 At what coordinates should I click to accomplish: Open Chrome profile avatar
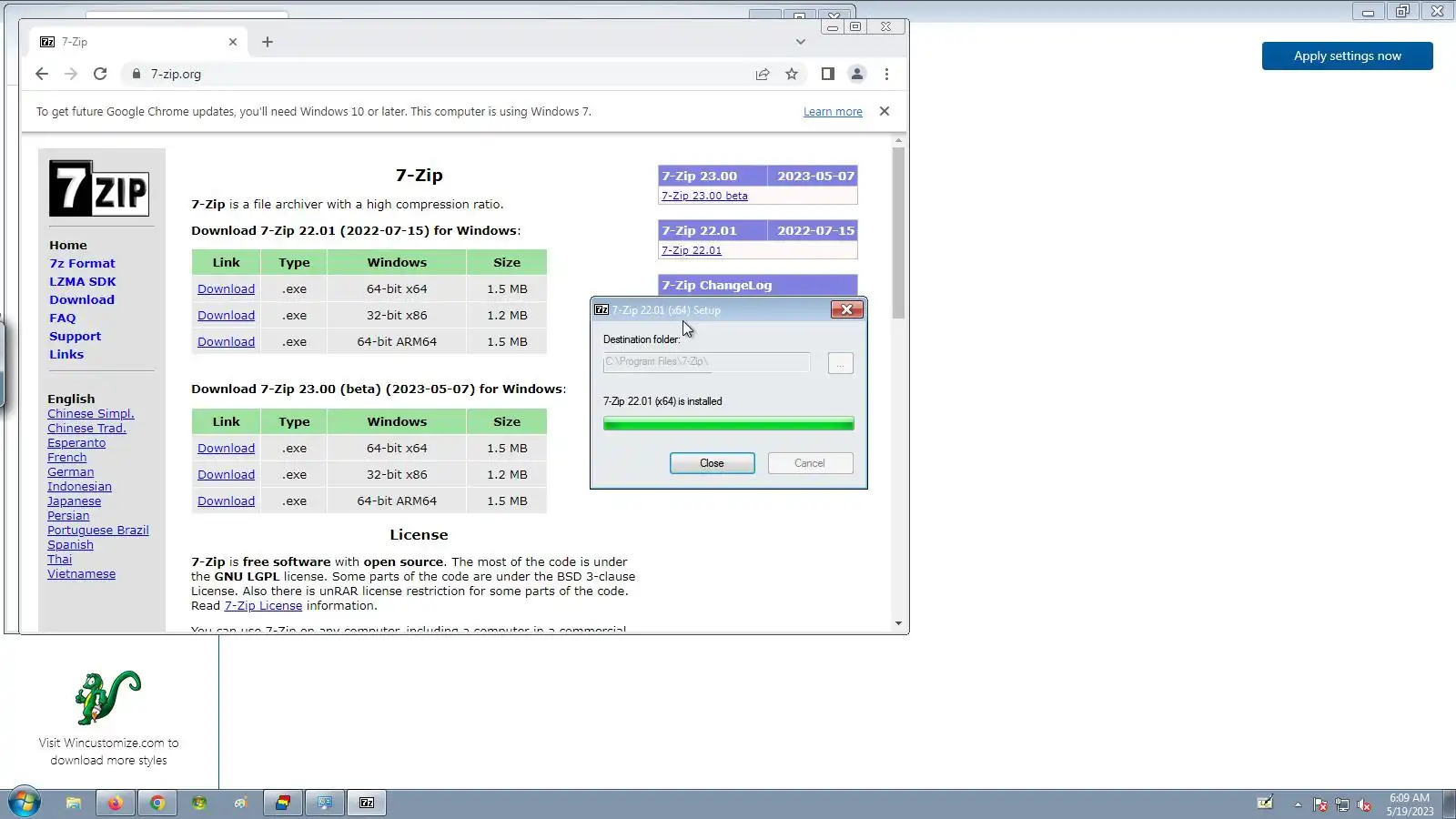(856, 74)
